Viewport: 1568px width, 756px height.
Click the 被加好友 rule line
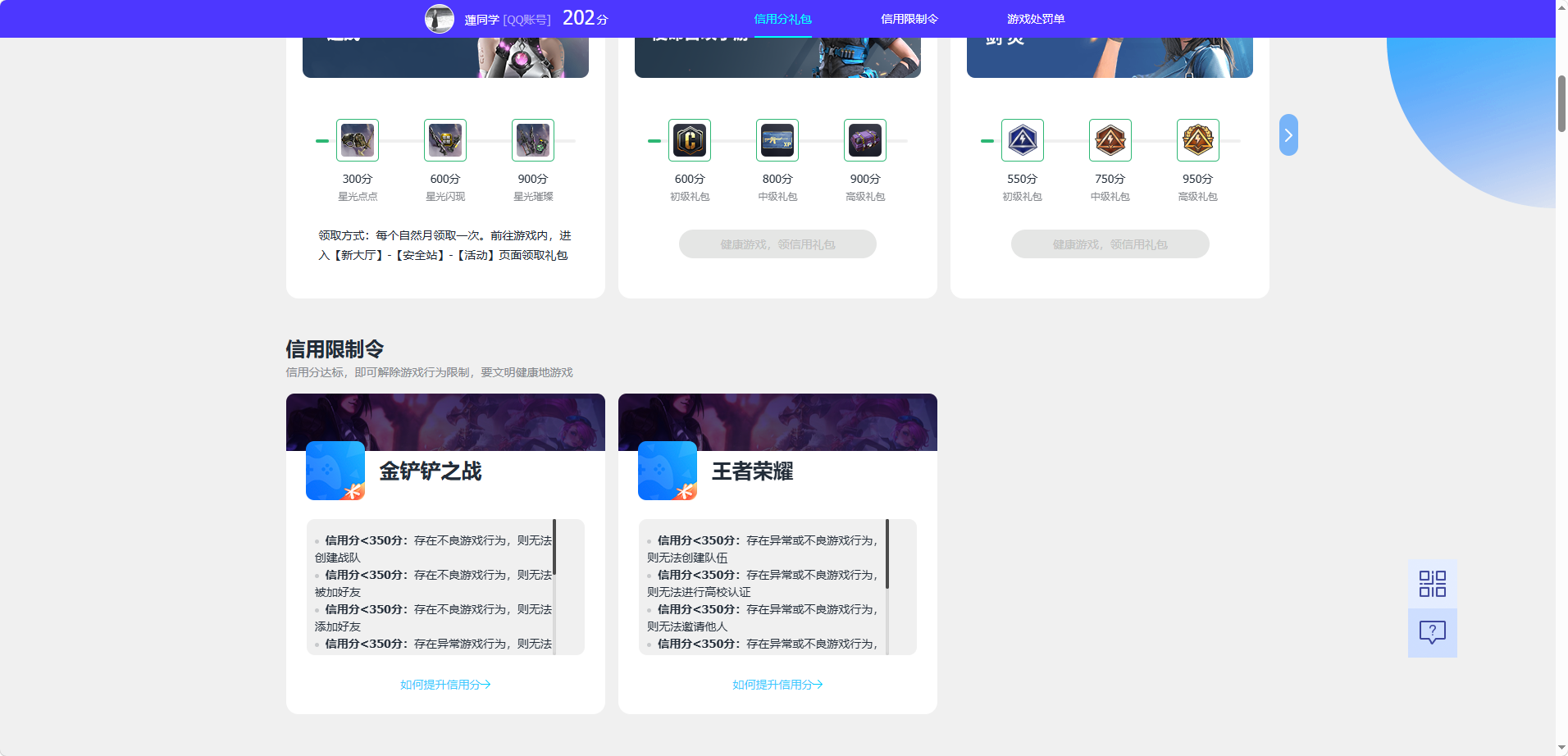pyautogui.click(x=338, y=592)
